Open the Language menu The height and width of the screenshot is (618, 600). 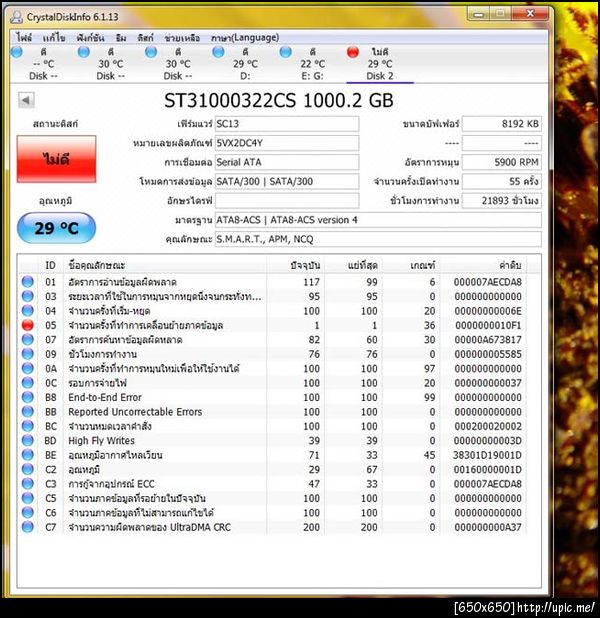tap(245, 37)
